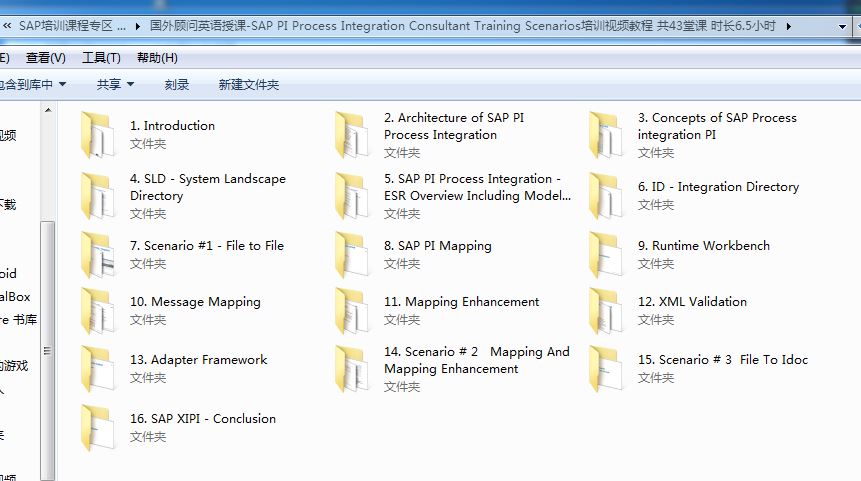Click the label '9. Runtime Workbench'
Viewport: 861px width, 481px height.
pos(703,245)
